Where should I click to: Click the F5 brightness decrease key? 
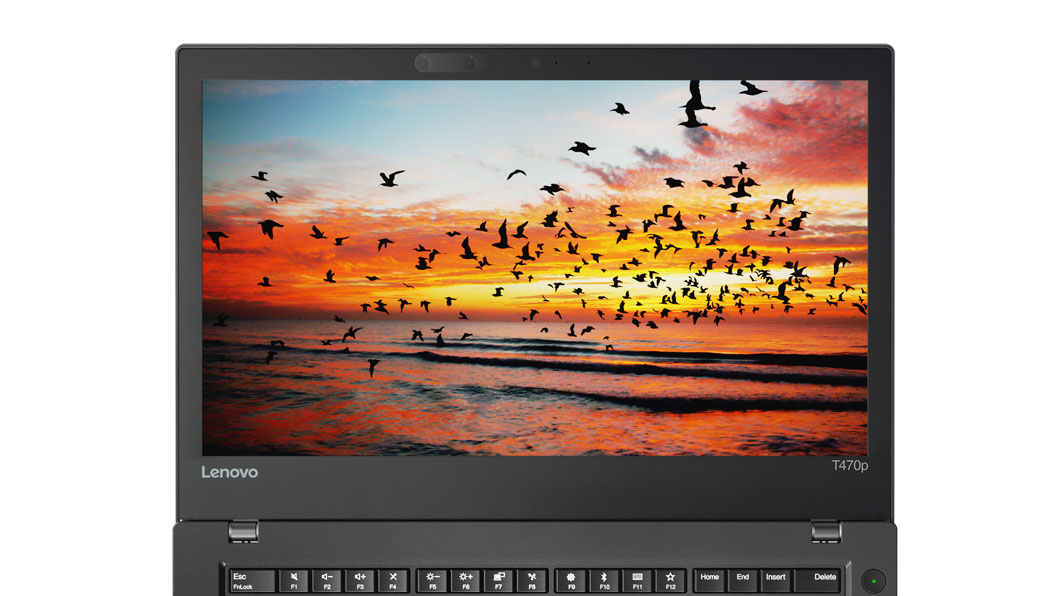coord(432,581)
